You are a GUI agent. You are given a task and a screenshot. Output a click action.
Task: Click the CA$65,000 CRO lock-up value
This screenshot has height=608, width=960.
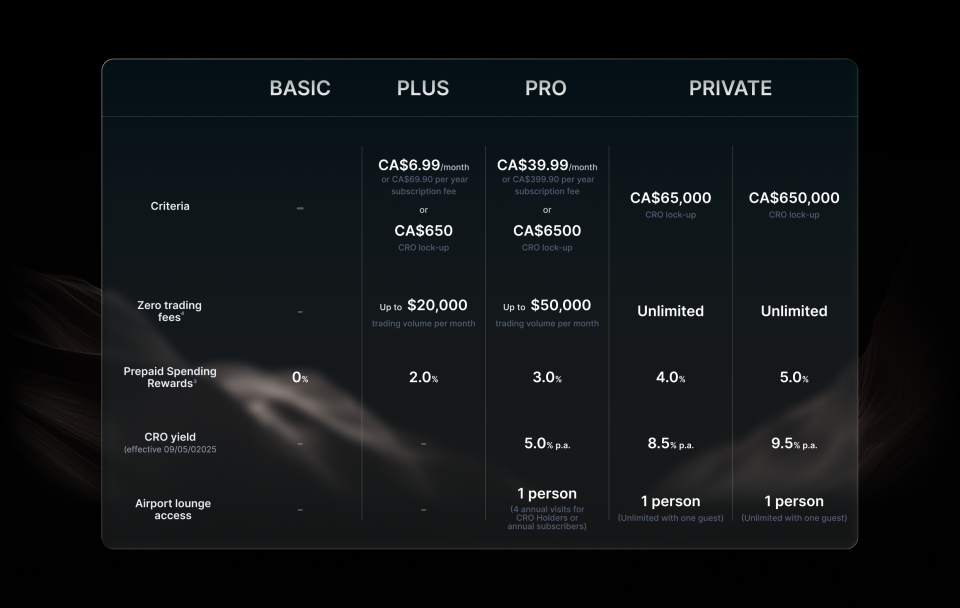coord(670,198)
